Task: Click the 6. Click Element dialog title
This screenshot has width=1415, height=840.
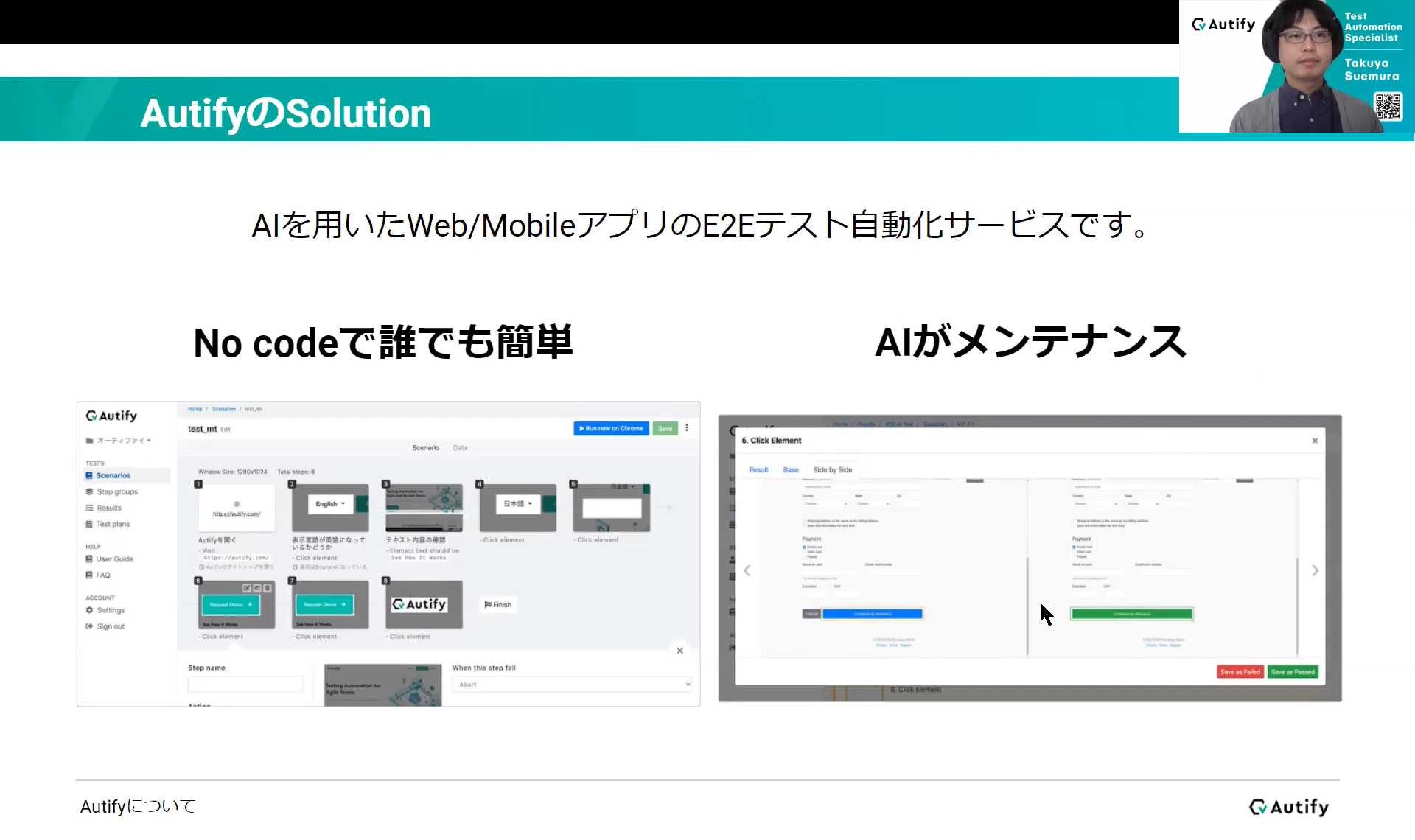Action: (772, 441)
